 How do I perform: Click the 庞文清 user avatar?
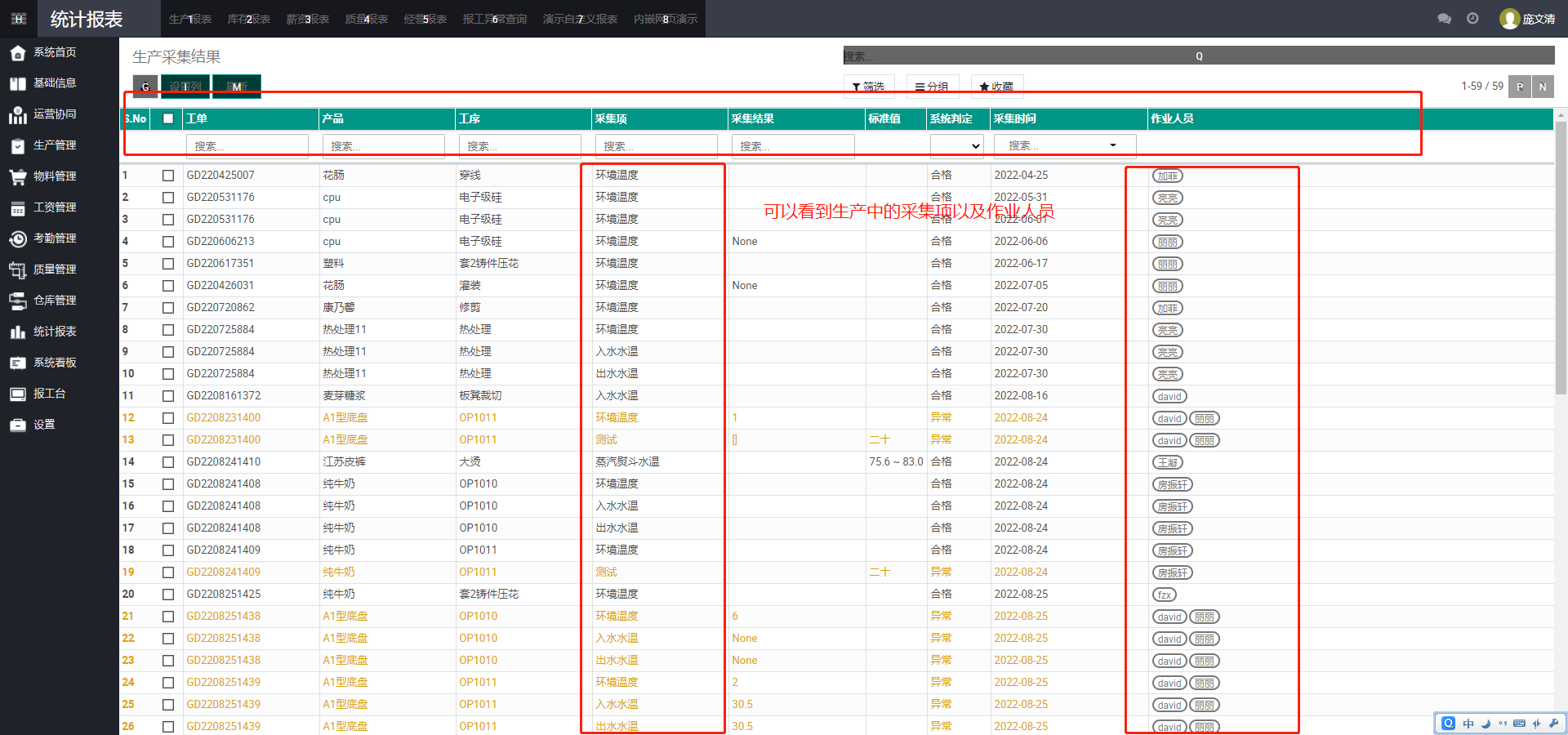click(x=1509, y=19)
